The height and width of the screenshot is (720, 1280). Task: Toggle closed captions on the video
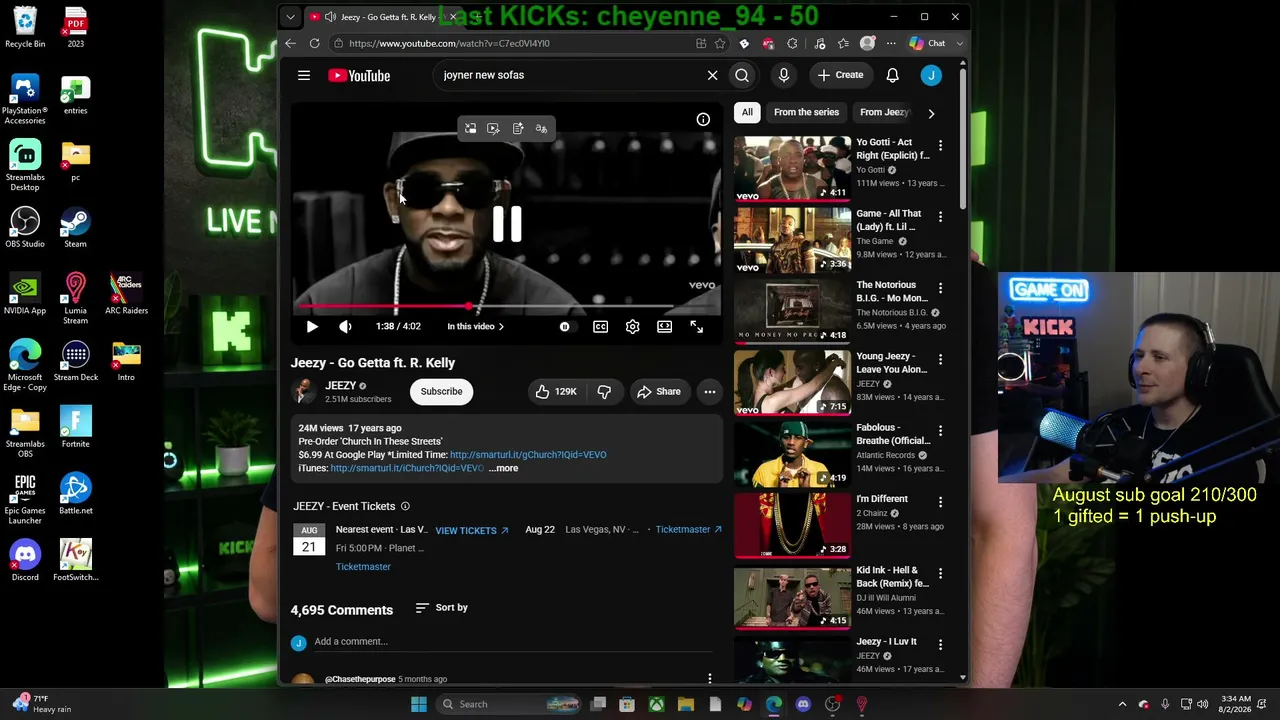[600, 326]
